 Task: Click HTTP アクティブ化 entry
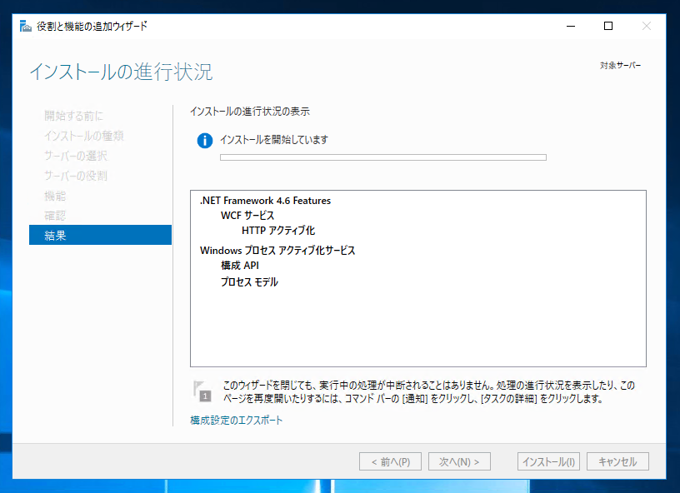[x=278, y=230]
